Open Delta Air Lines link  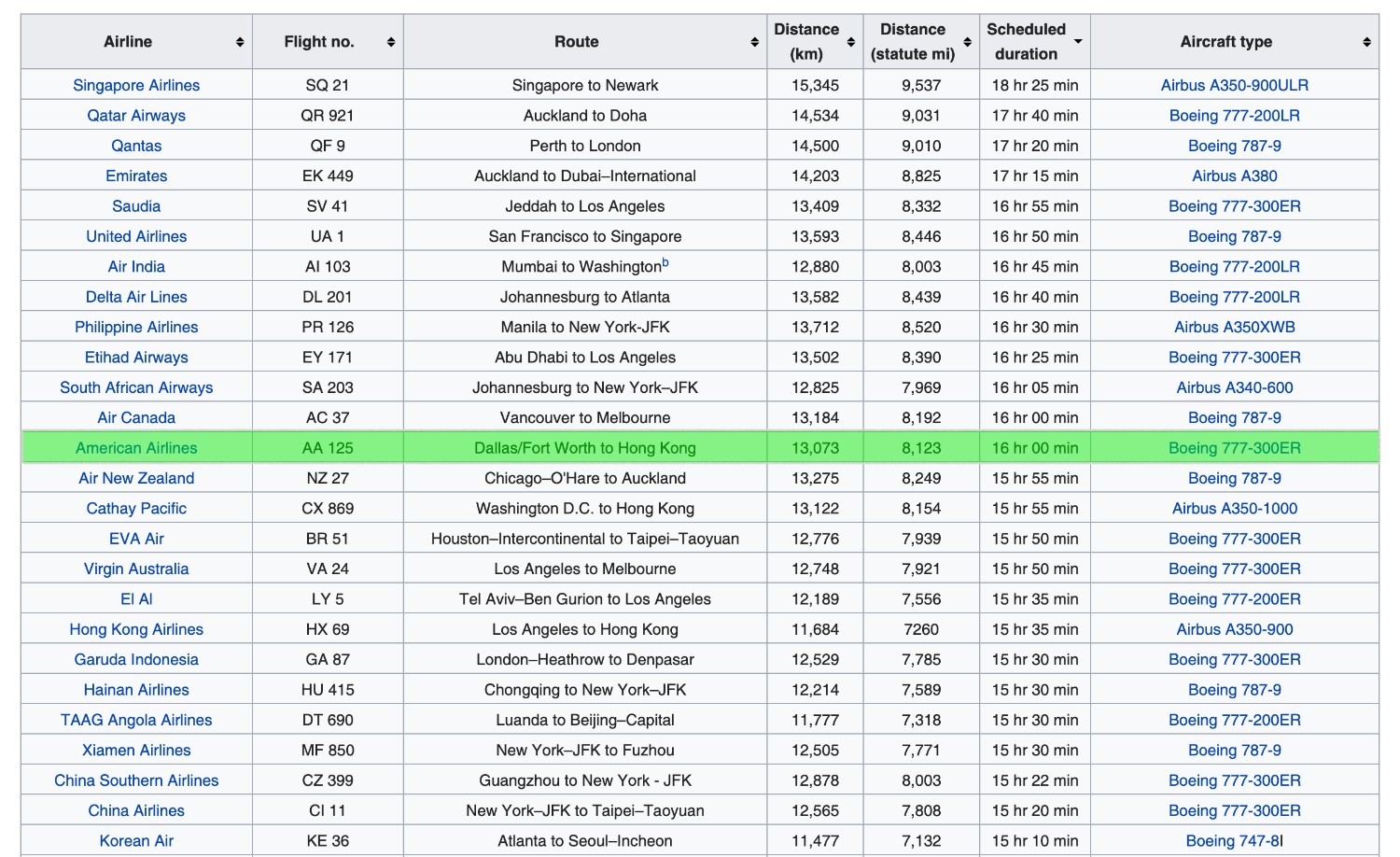(x=136, y=297)
